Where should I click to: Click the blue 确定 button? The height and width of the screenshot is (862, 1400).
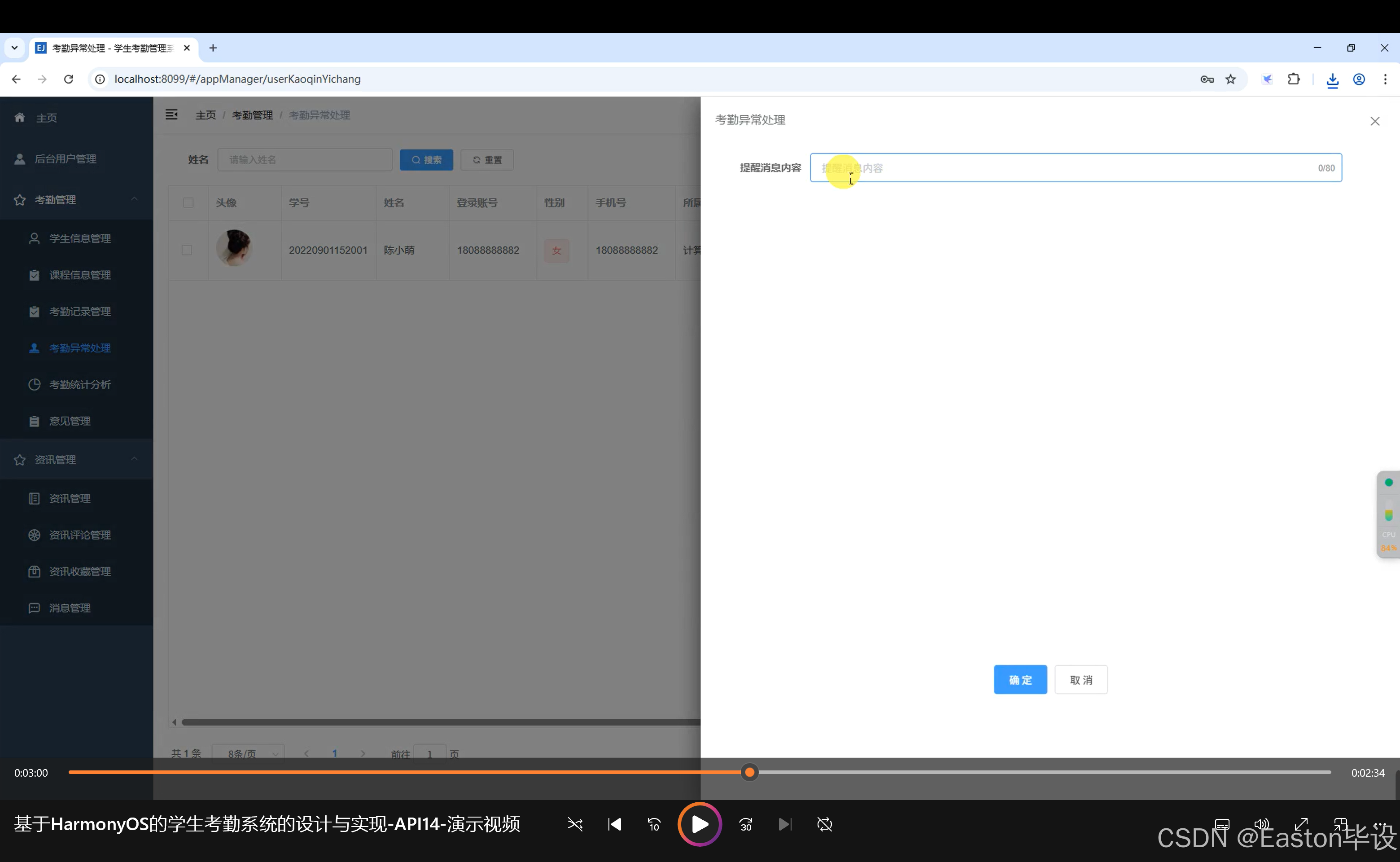(1020, 680)
